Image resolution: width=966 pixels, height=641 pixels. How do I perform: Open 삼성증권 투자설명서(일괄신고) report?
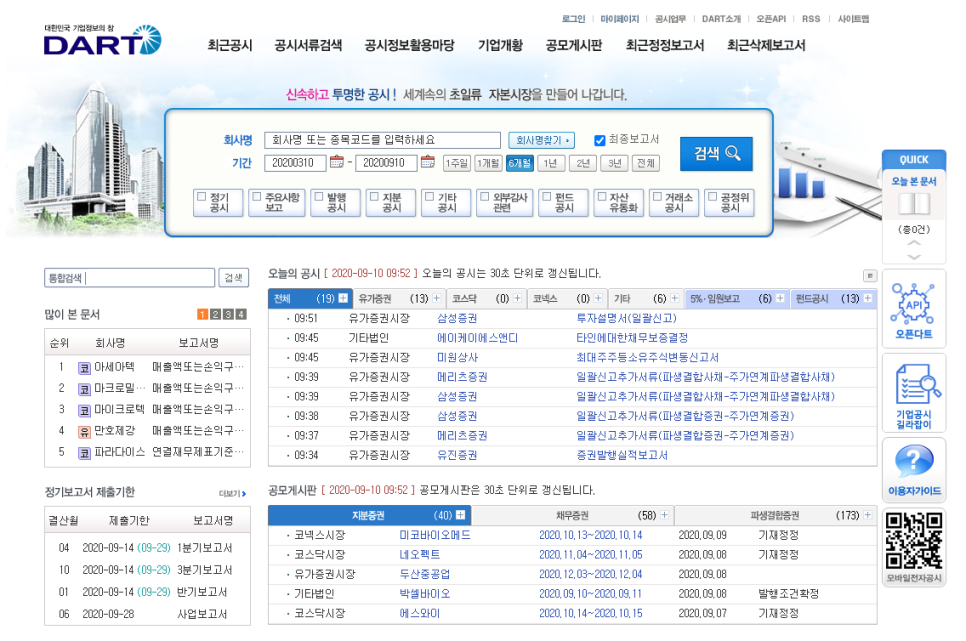(626, 318)
